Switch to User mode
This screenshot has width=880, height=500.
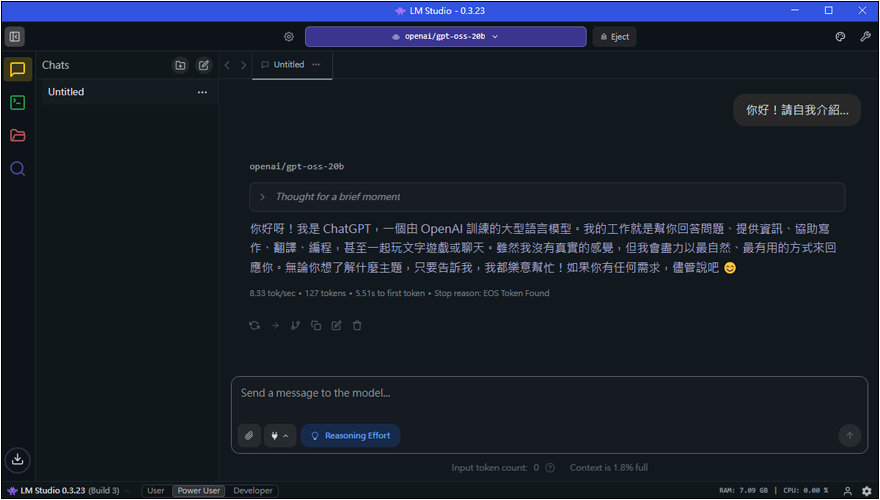(156, 491)
